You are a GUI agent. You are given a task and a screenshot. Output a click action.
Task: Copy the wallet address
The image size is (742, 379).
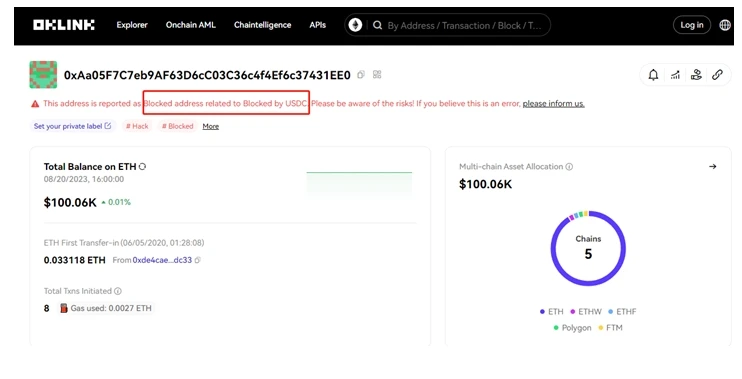click(361, 75)
